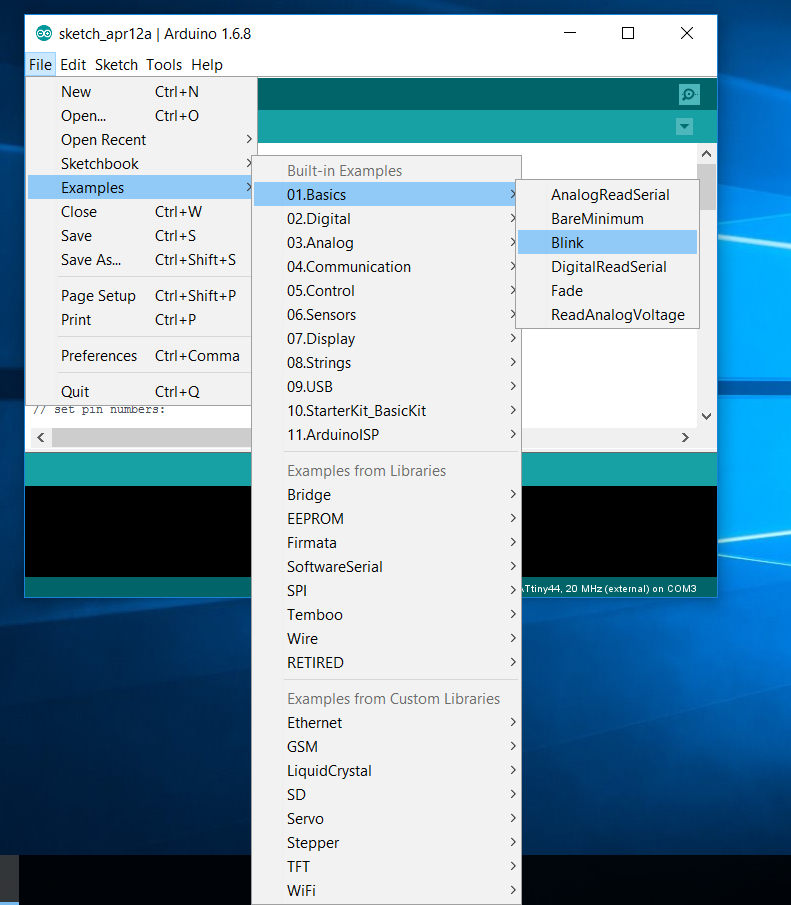The width and height of the screenshot is (791, 905).
Task: Choose Print from the File menu
Action: point(139,320)
